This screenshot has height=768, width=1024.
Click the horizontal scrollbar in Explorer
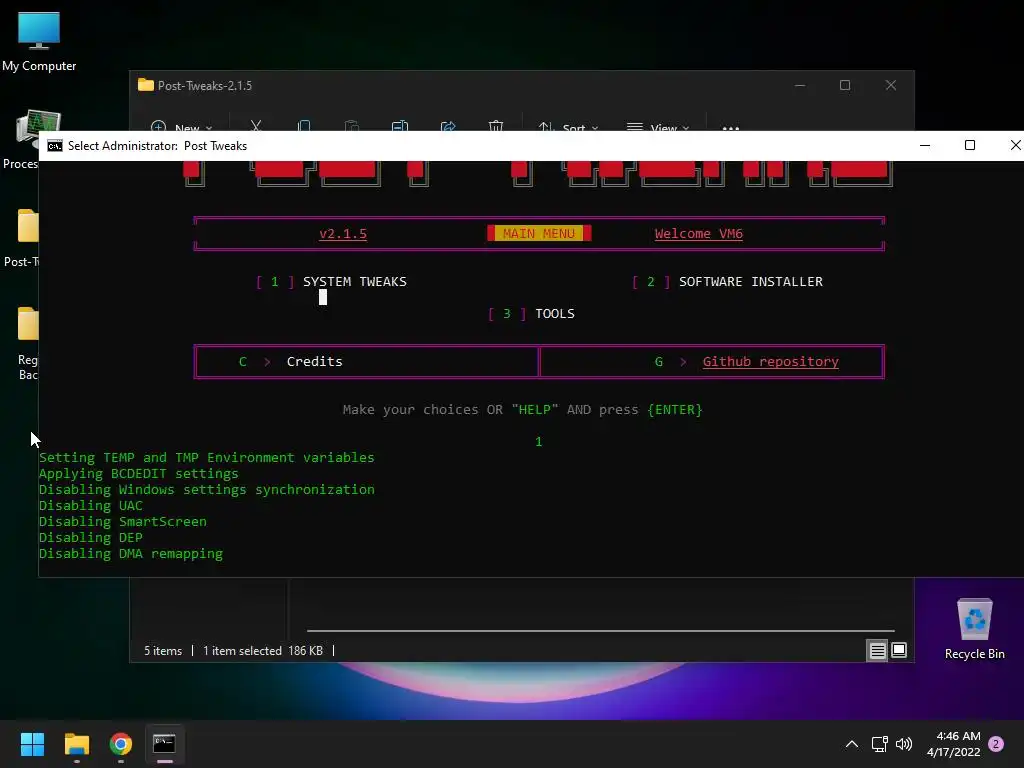pos(600,631)
